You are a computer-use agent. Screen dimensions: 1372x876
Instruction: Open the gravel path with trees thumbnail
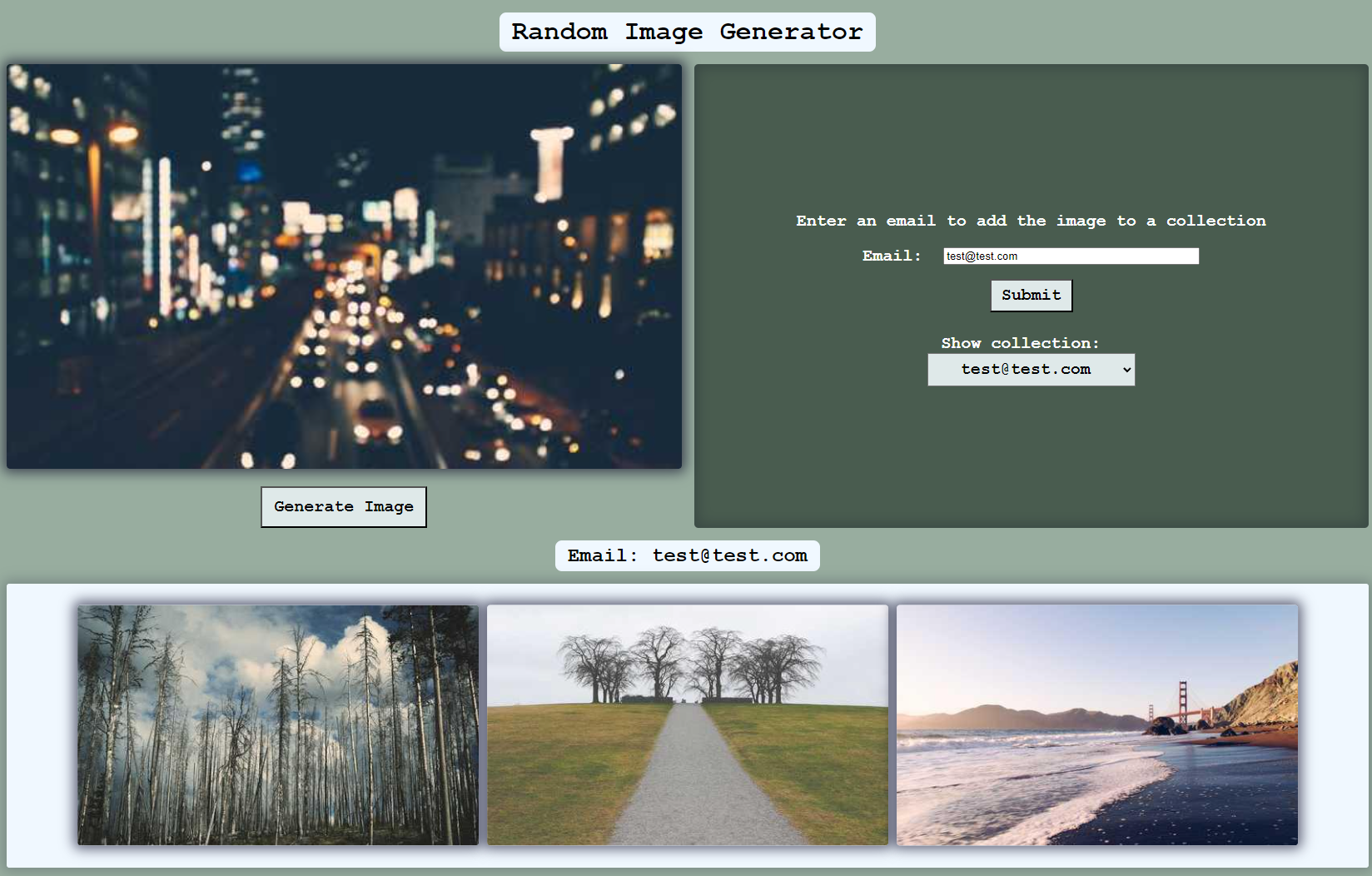(688, 725)
